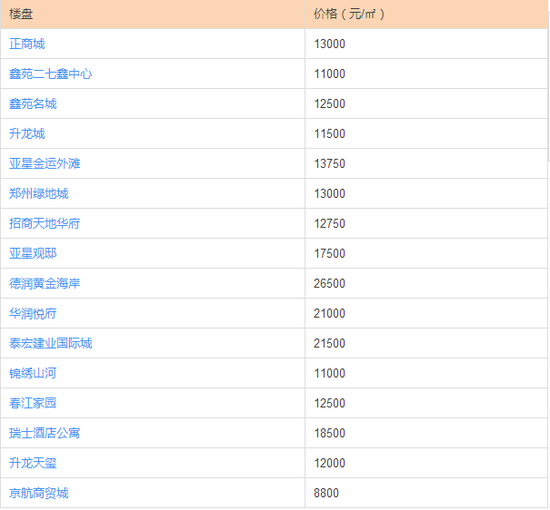This screenshot has width=550, height=510.
Task: Open the 瑞士酒店公寓 link
Action: coord(45,433)
